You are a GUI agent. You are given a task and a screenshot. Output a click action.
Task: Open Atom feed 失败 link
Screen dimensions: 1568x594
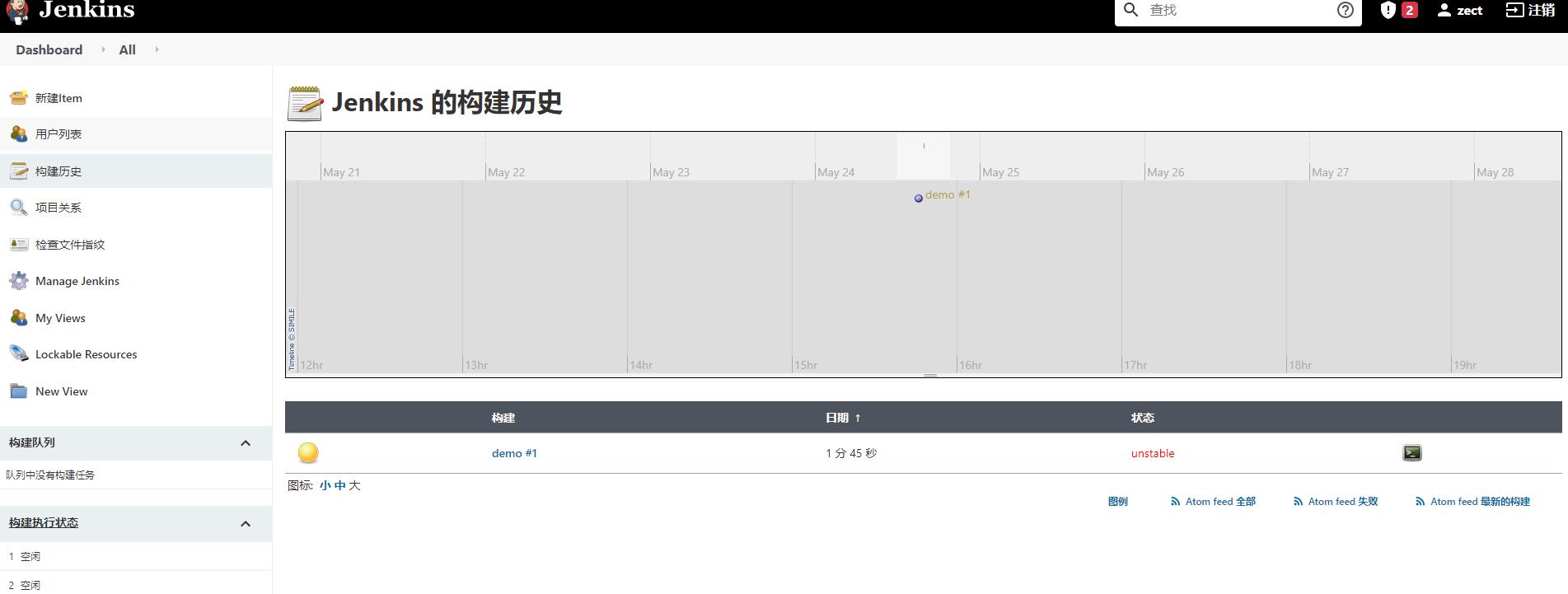tap(1343, 501)
